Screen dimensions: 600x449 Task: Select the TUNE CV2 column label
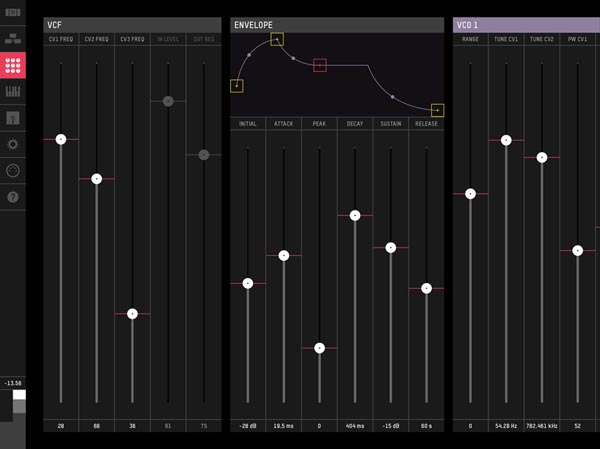(542, 39)
